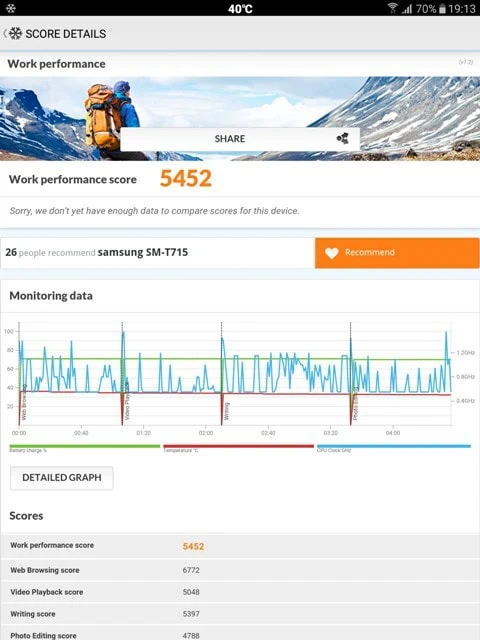Select the green Battery charge legend bar
This screenshot has width=480, height=640.
coord(84,446)
